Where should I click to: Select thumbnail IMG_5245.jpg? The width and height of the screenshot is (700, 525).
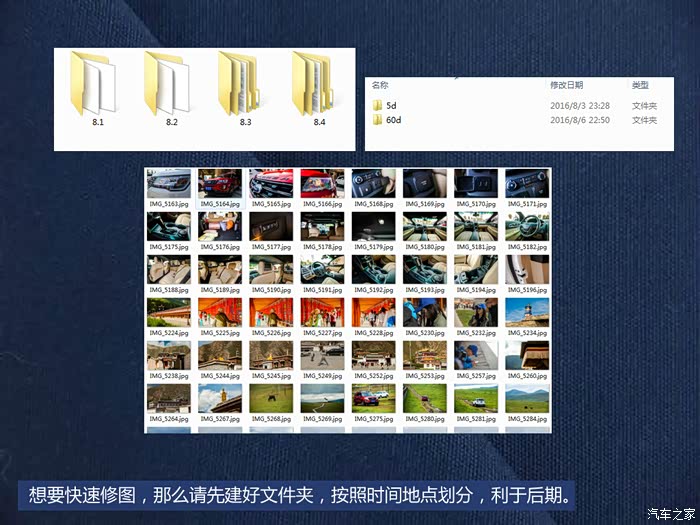coord(271,356)
